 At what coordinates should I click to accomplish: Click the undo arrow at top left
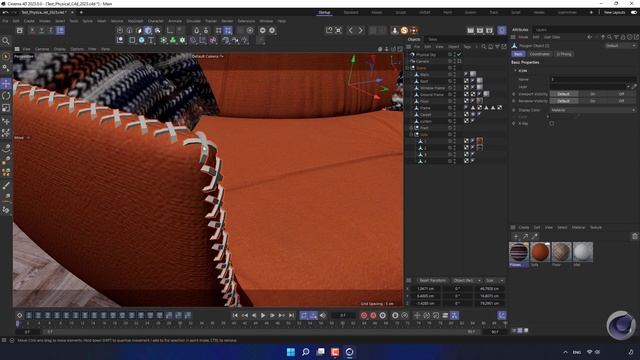(x=6, y=13)
